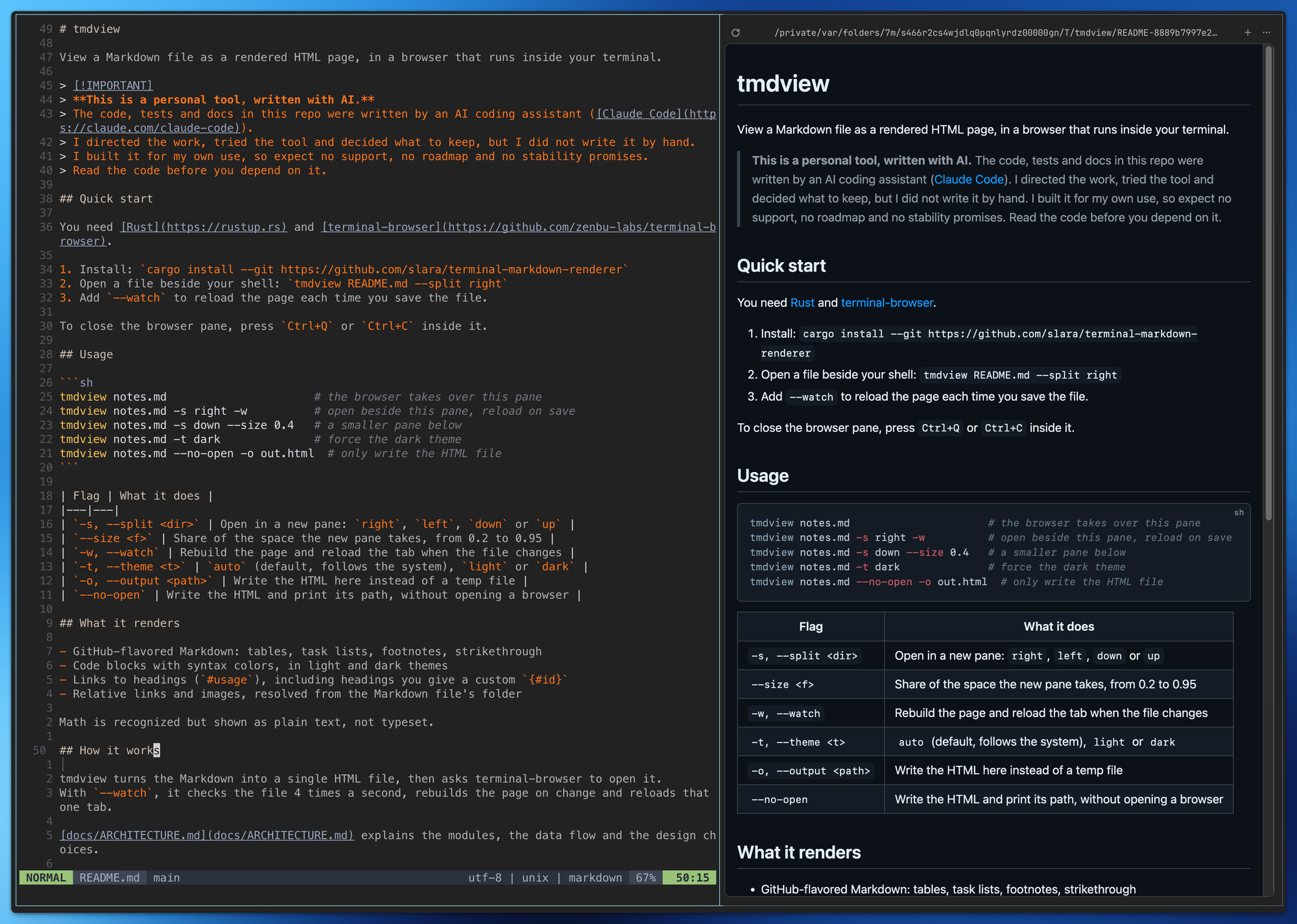Image resolution: width=1297 pixels, height=924 pixels.
Task: Click the rendered tmdview README.md --split right code
Action: (x=1020, y=375)
